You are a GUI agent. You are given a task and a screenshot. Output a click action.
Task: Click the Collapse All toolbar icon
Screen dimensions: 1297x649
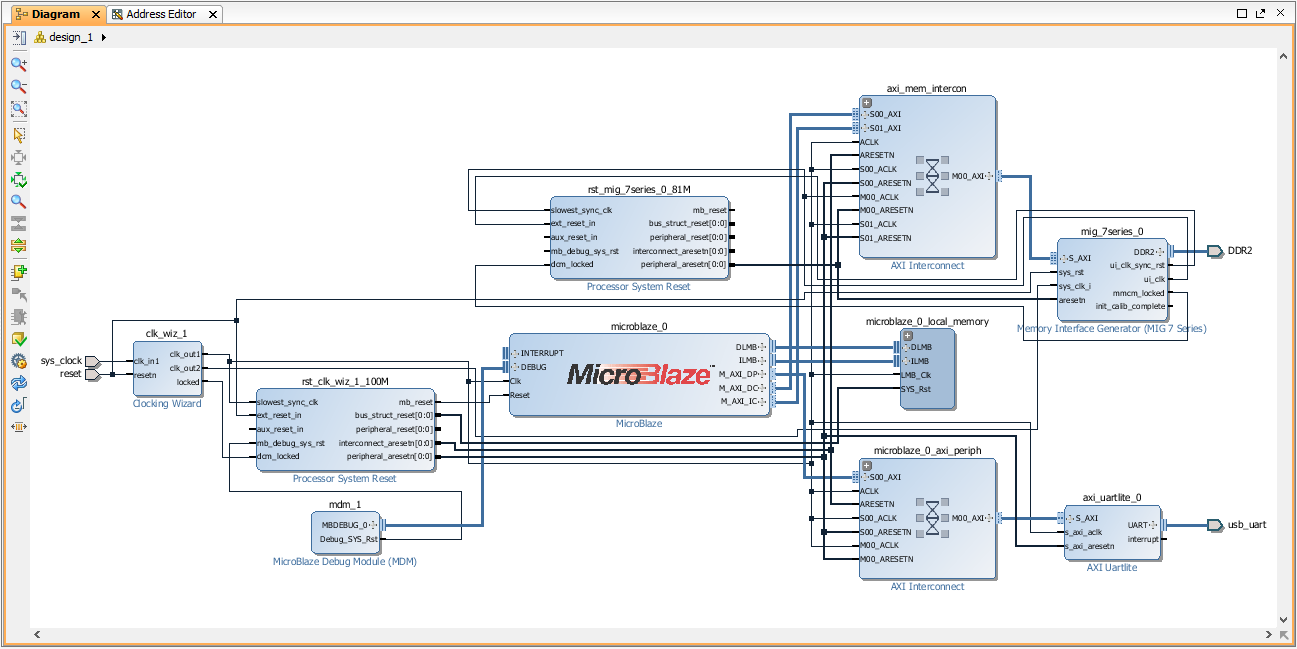18,223
